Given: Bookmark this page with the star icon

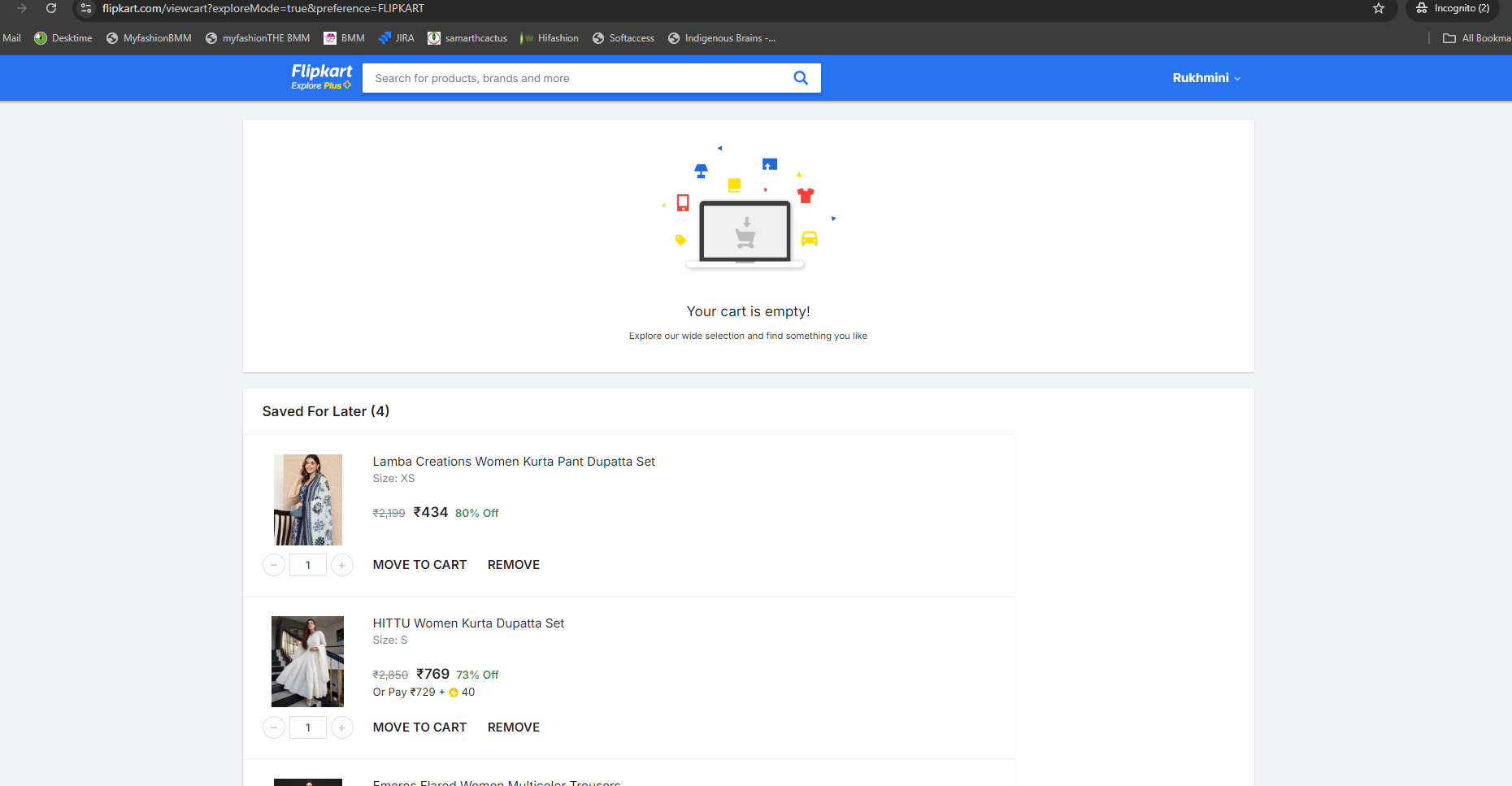Looking at the screenshot, I should (x=1379, y=8).
